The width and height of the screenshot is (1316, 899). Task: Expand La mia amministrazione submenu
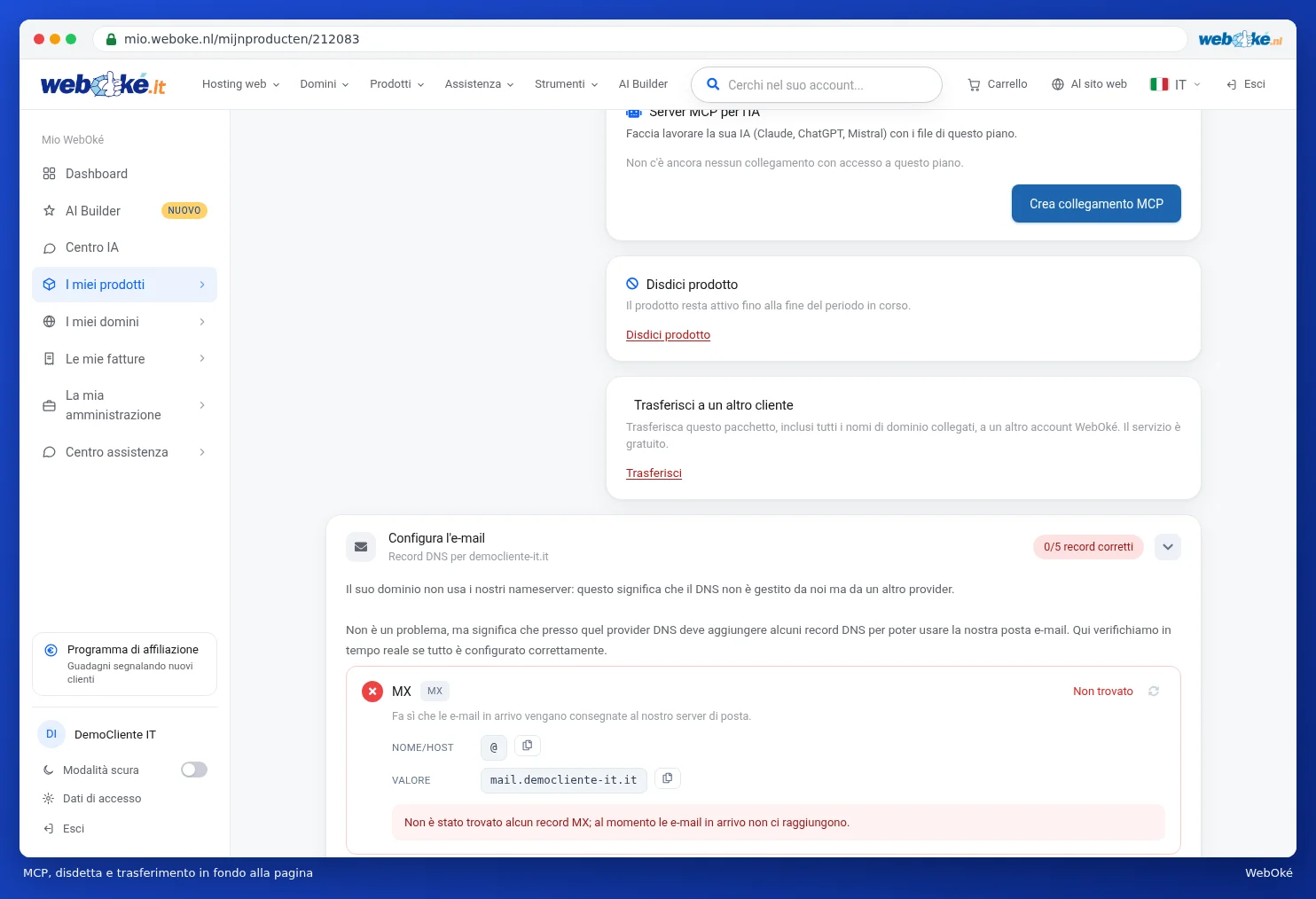[x=202, y=405]
